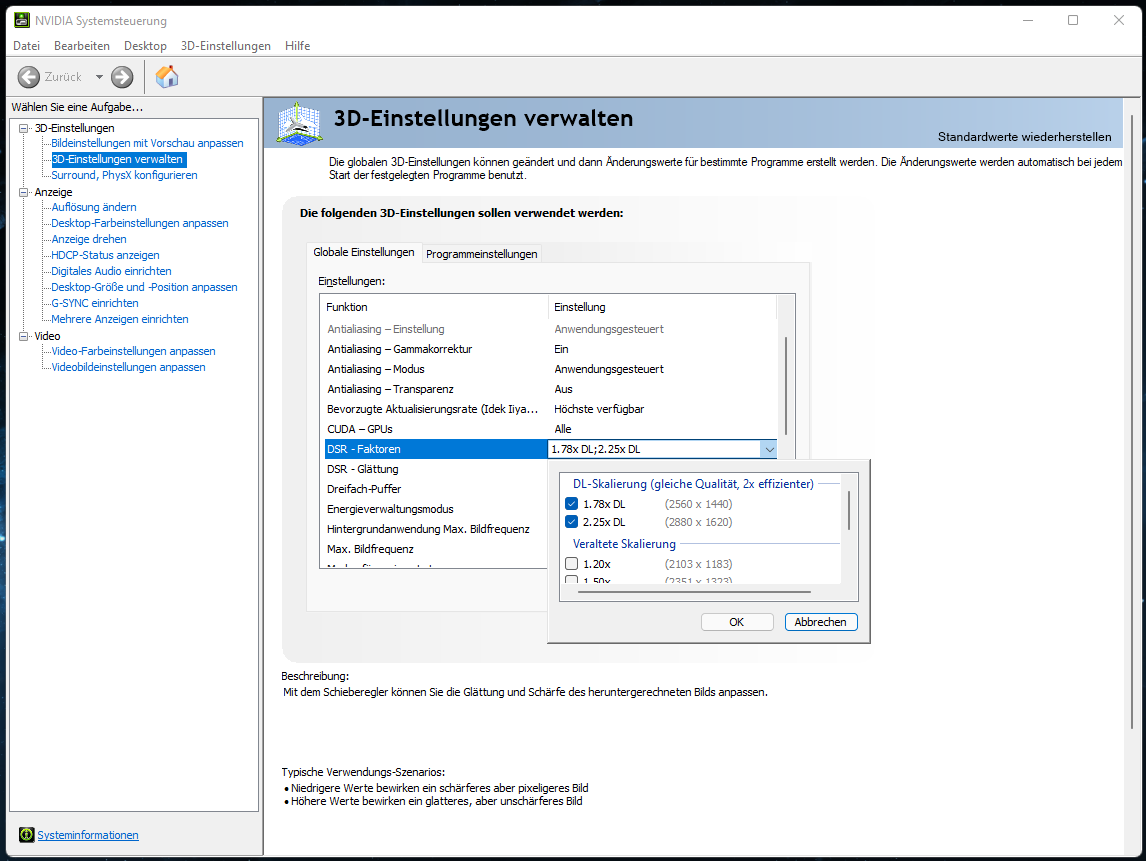
Task: Switch to Programmeinstellungen tab
Action: [482, 254]
